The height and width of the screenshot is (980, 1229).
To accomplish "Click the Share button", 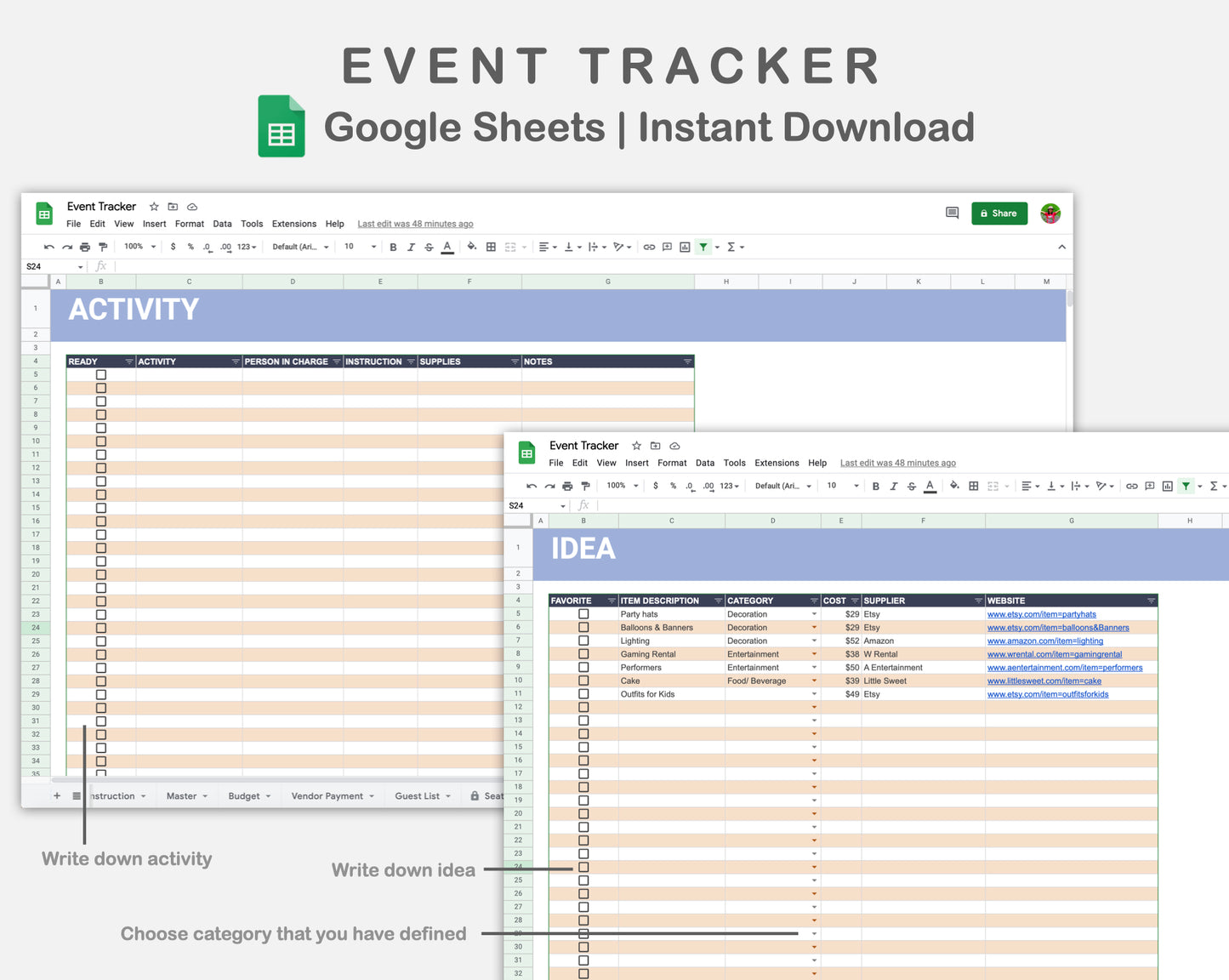I will pos(999,213).
